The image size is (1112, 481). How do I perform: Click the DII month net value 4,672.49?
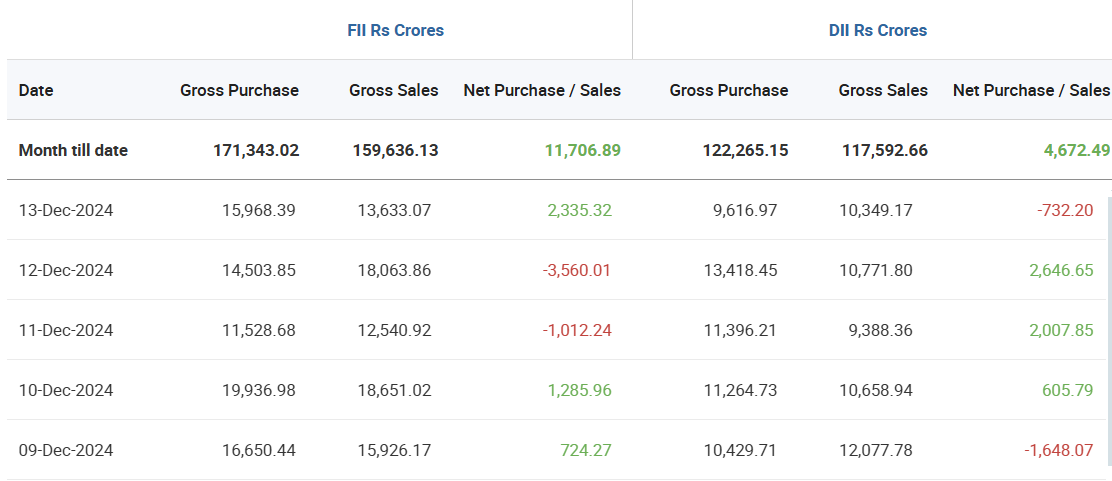point(1076,150)
